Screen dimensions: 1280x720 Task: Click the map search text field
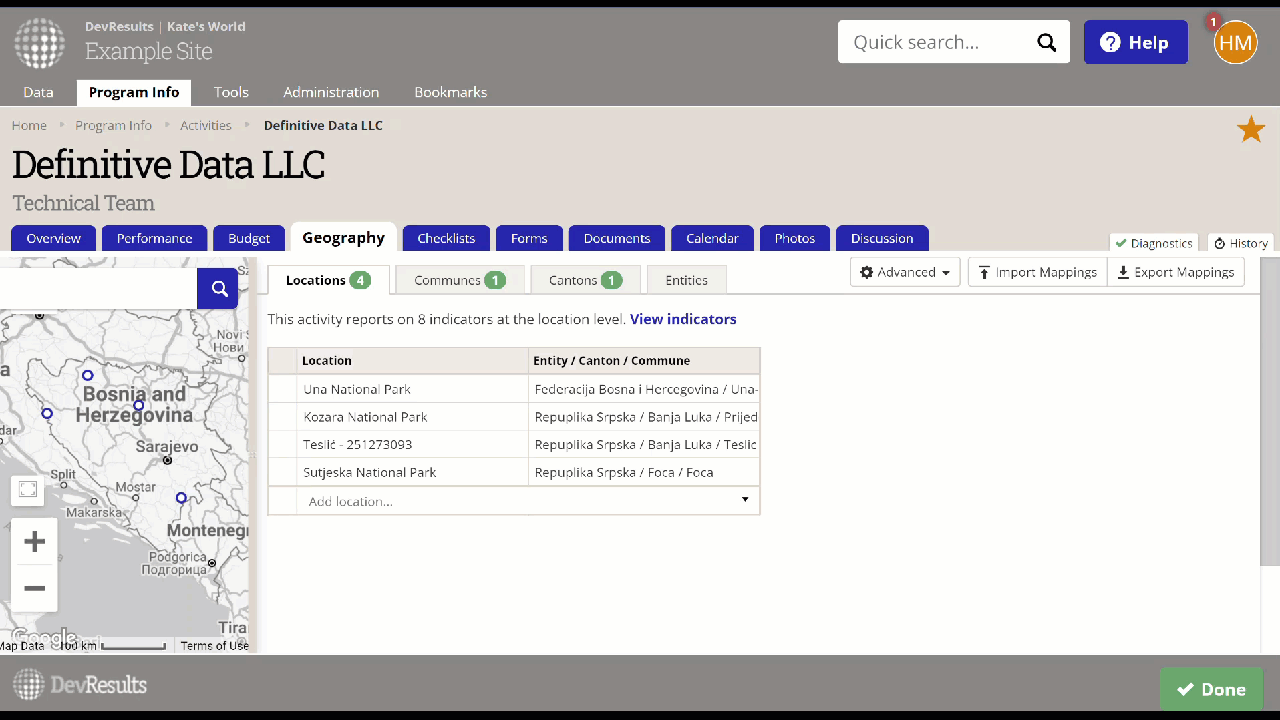click(x=99, y=289)
